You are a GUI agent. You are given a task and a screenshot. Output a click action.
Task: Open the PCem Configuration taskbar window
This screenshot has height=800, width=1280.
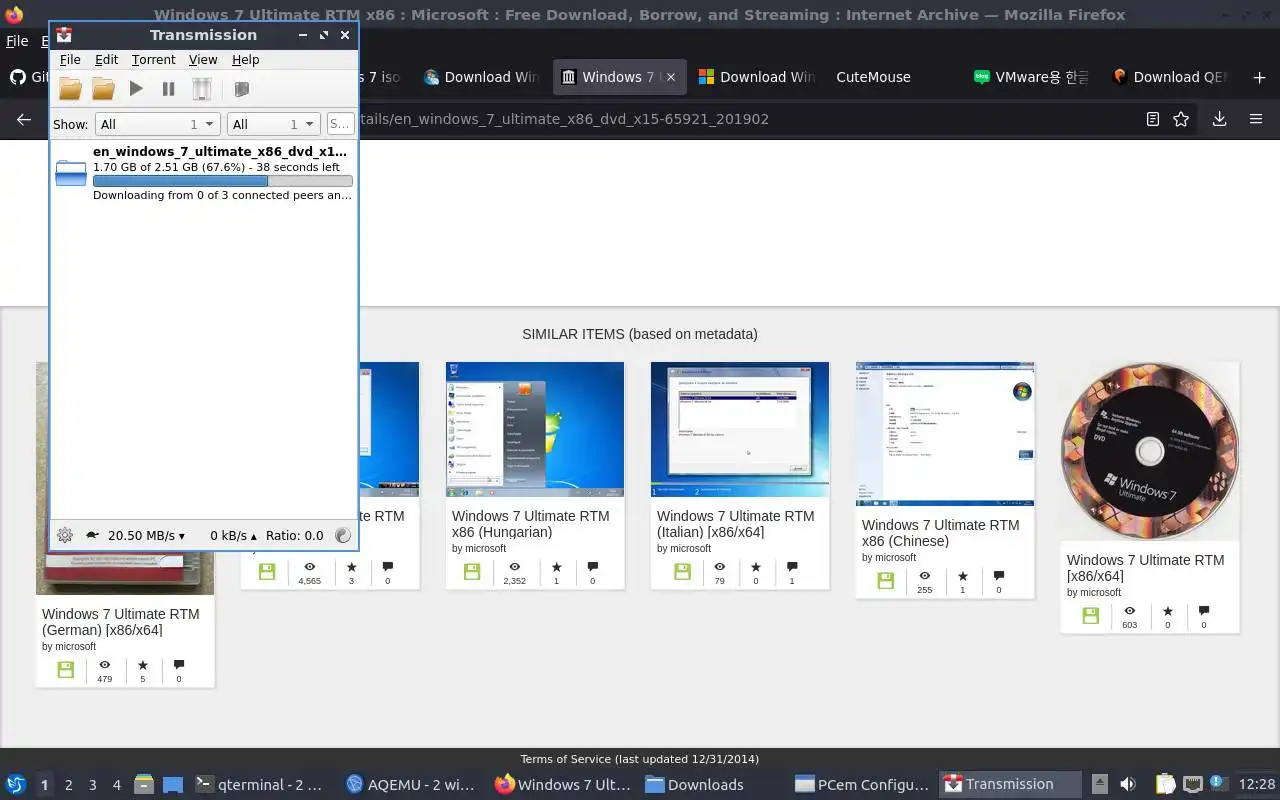tap(862, 784)
